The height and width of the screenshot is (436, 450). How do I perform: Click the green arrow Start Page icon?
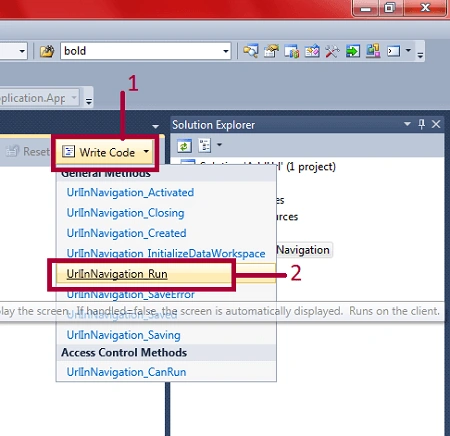click(x=353, y=51)
